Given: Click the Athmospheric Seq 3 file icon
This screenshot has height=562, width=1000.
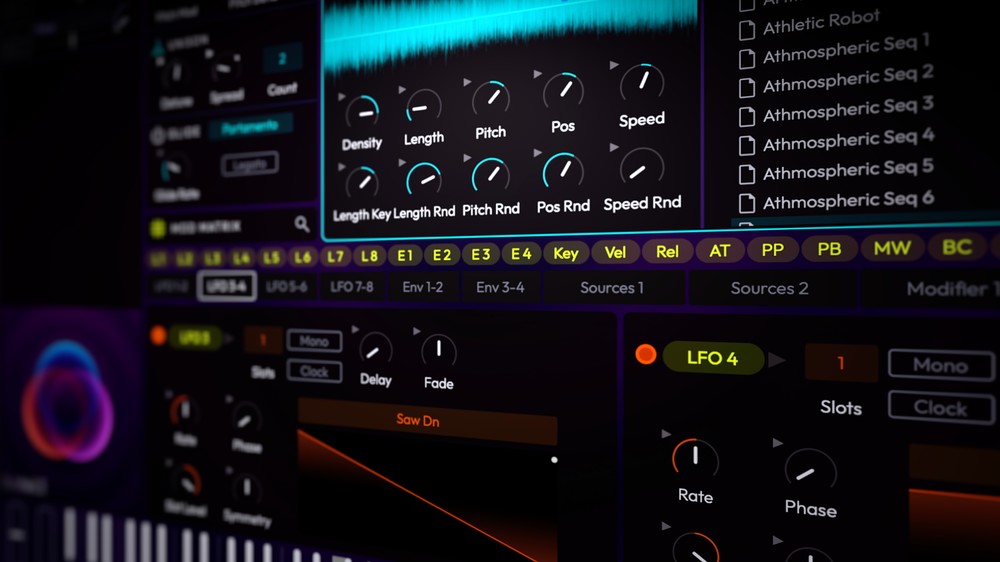Looking at the screenshot, I should 746,117.
